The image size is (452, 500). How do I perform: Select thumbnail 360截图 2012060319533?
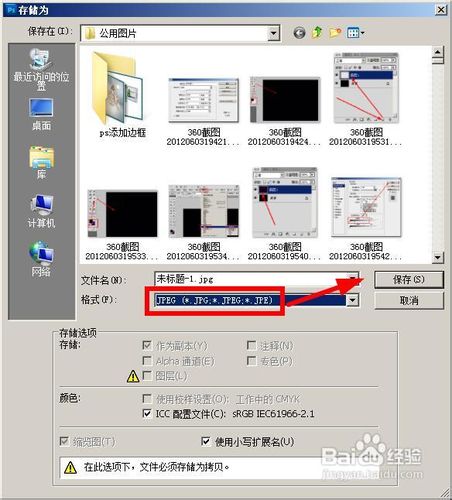coord(122,225)
